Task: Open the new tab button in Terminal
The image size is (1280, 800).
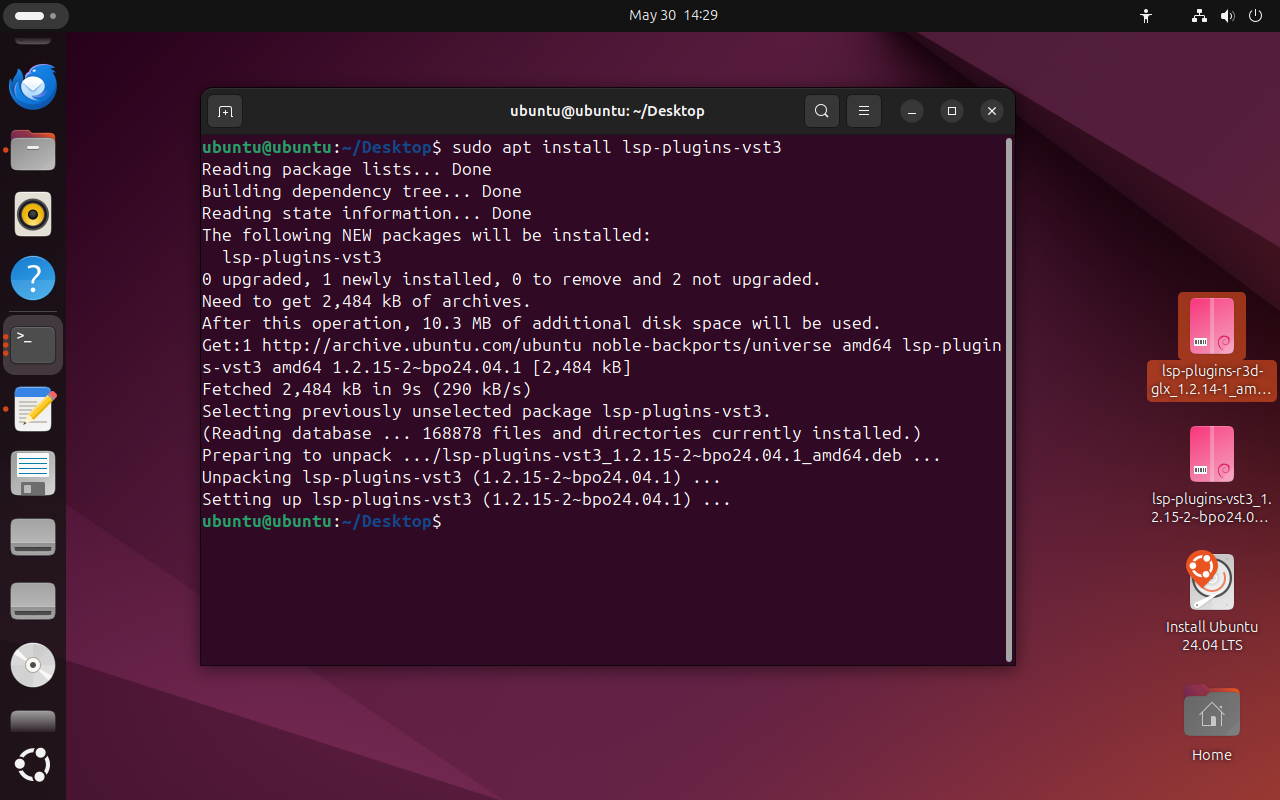Action: click(225, 111)
